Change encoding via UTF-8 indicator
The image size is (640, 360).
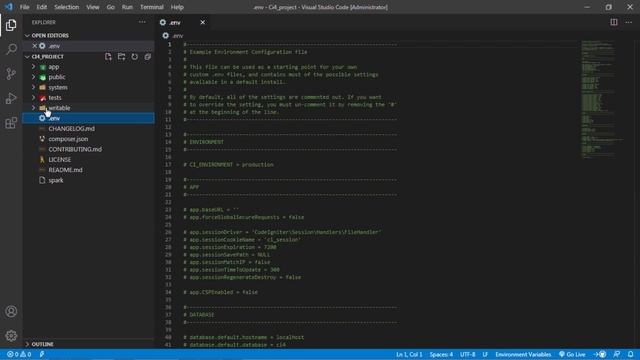click(x=467, y=354)
